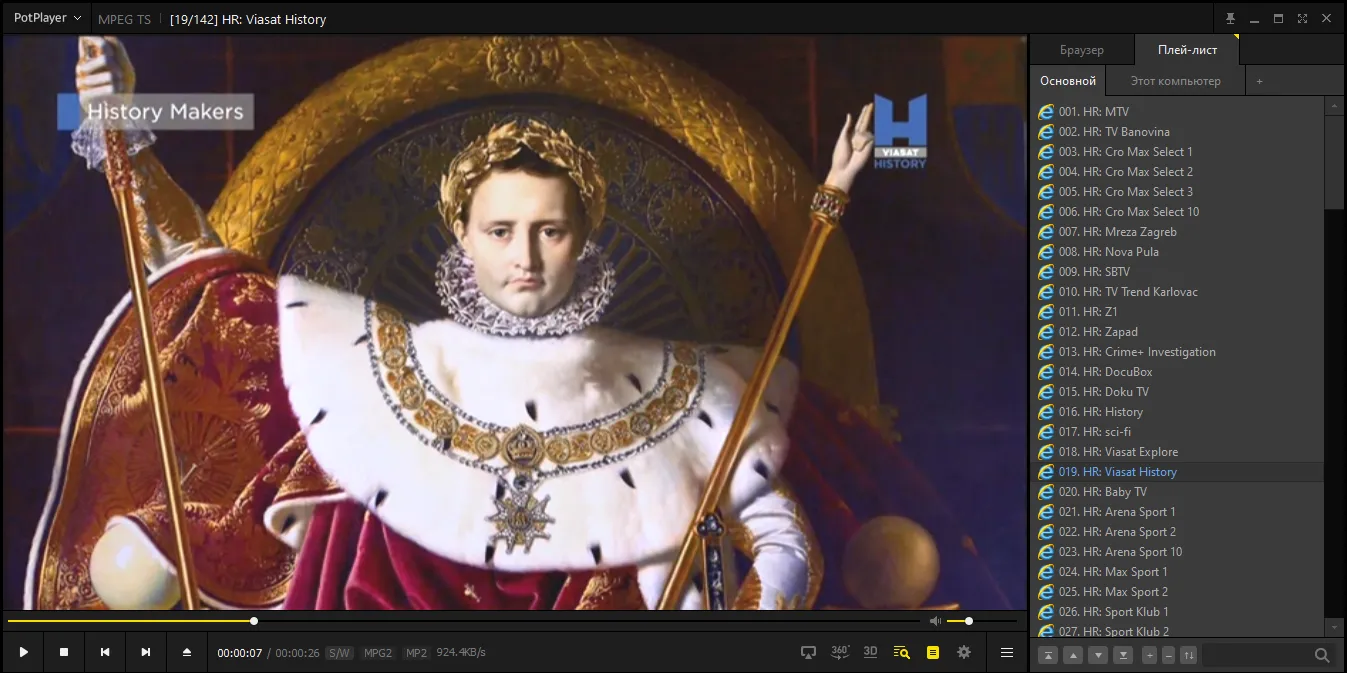Adjust the volume slider handle
The image size is (1347, 673).
[969, 621]
